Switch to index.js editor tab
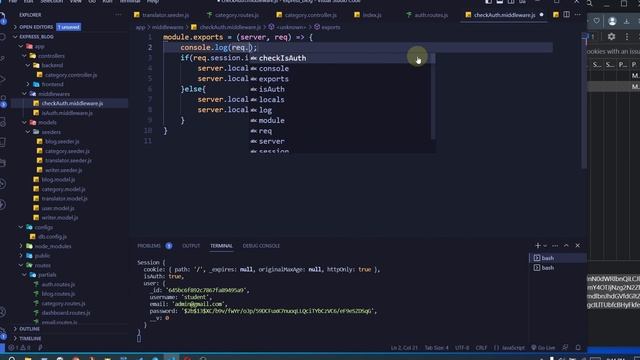The width and height of the screenshot is (640, 360). click(372, 15)
